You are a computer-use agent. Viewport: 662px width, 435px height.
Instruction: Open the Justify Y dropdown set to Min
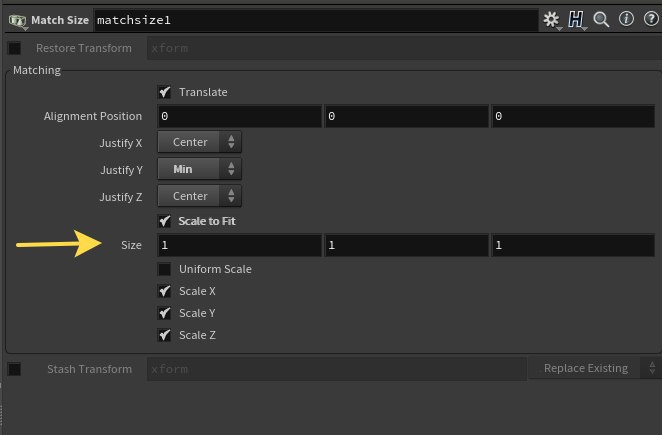pos(199,169)
